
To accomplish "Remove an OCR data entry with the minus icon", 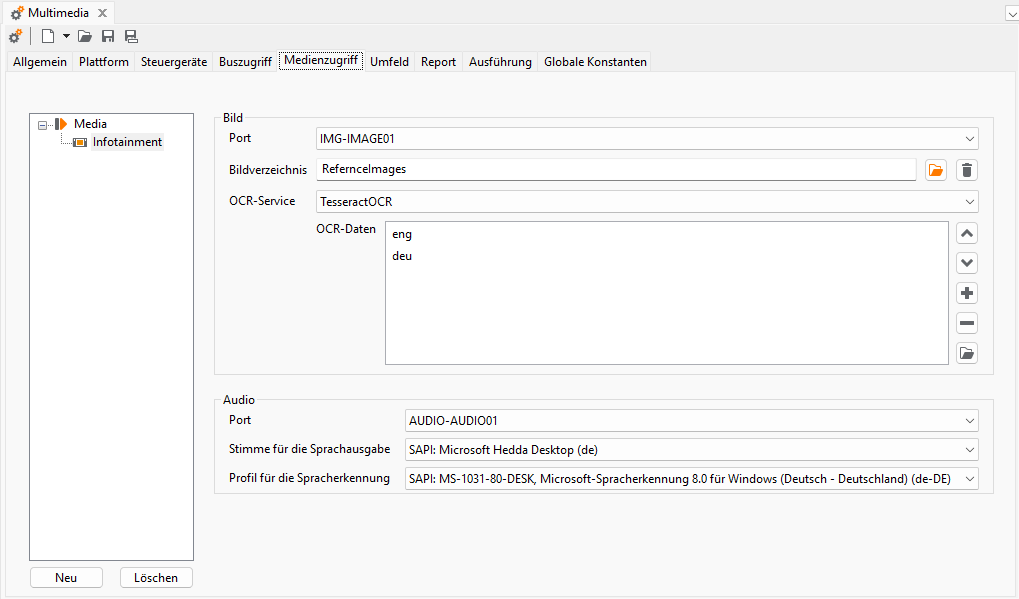I will coord(967,323).
